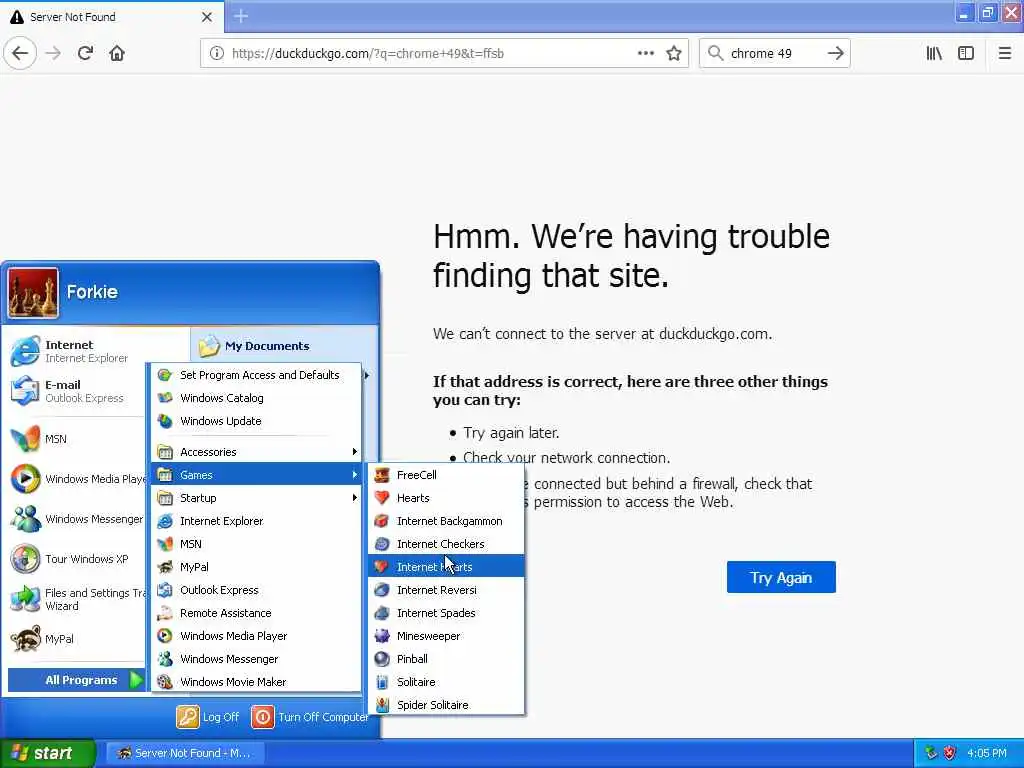Open Remote Assistance

[x=256, y=613]
